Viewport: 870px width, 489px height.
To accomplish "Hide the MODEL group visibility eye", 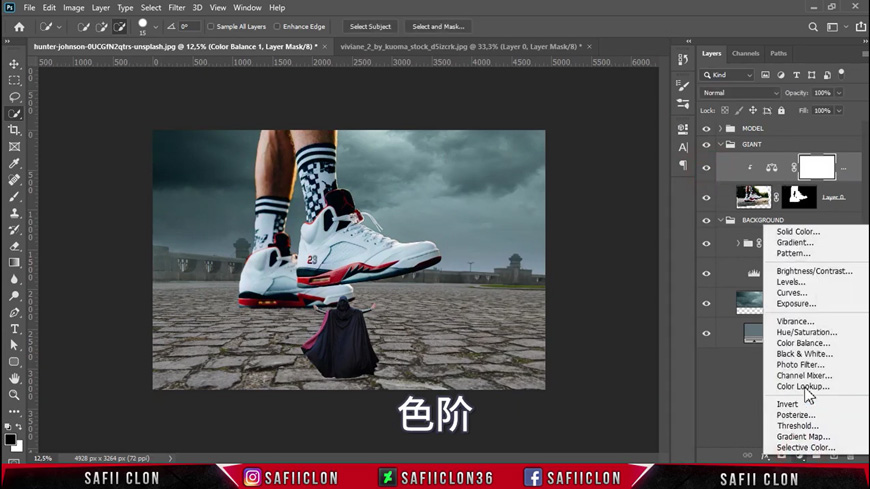I will tap(706, 129).
